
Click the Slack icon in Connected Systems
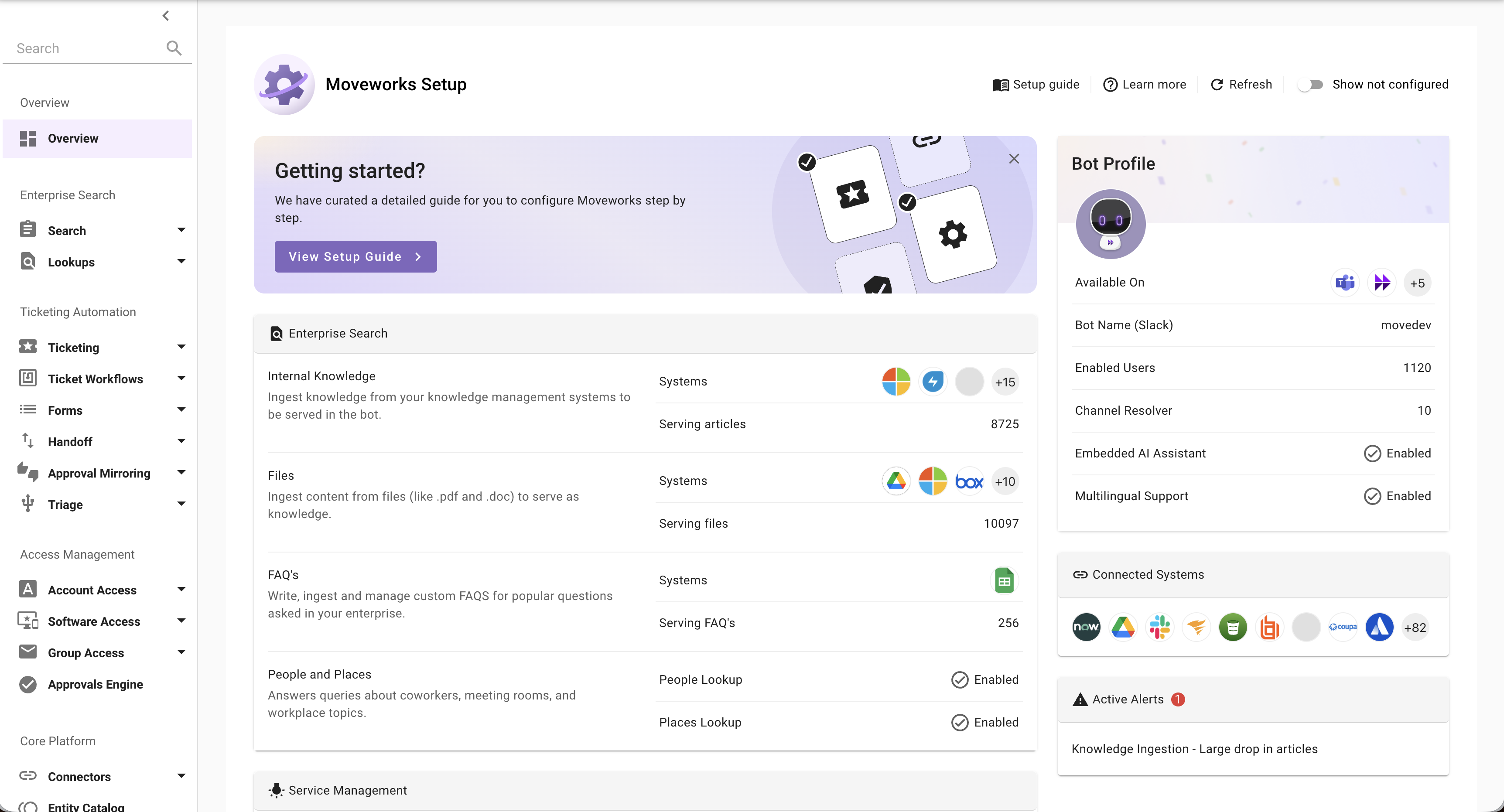1159,628
